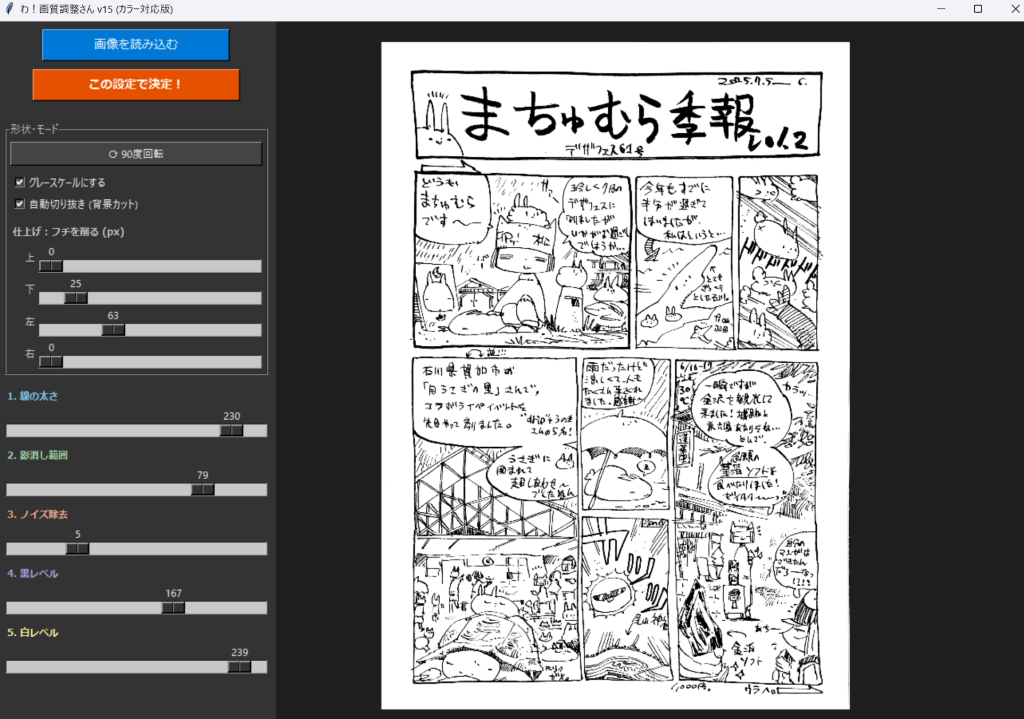Click the 左 edge-trim slider handle
Image resolution: width=1024 pixels, height=719 pixels.
click(113, 330)
